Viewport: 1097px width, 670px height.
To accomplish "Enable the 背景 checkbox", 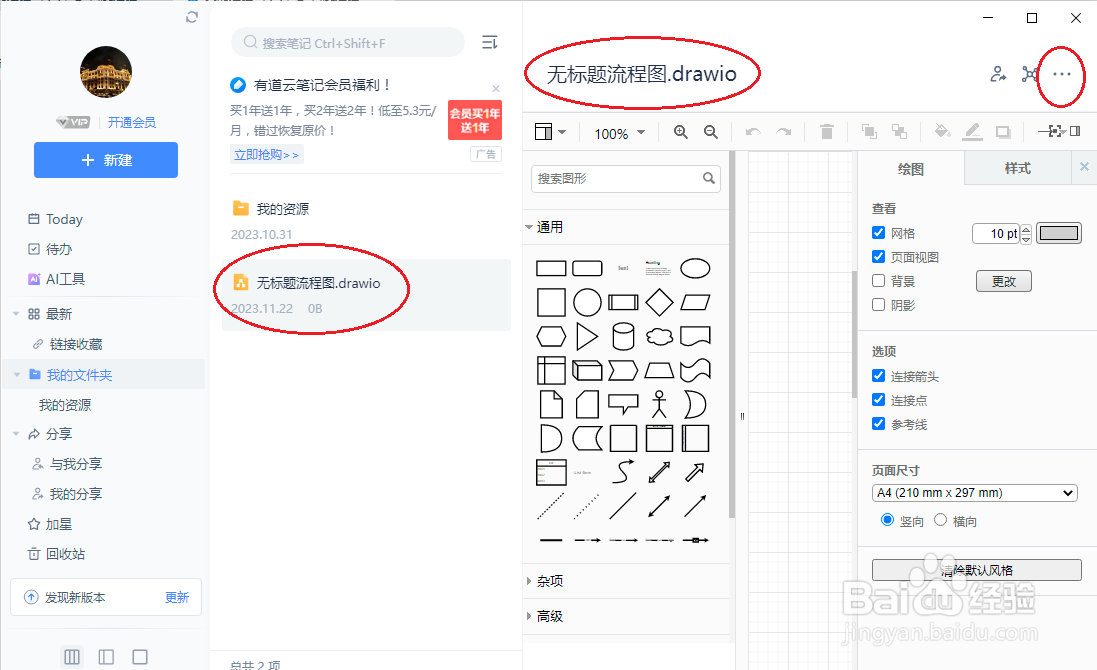I will pyautogui.click(x=879, y=280).
